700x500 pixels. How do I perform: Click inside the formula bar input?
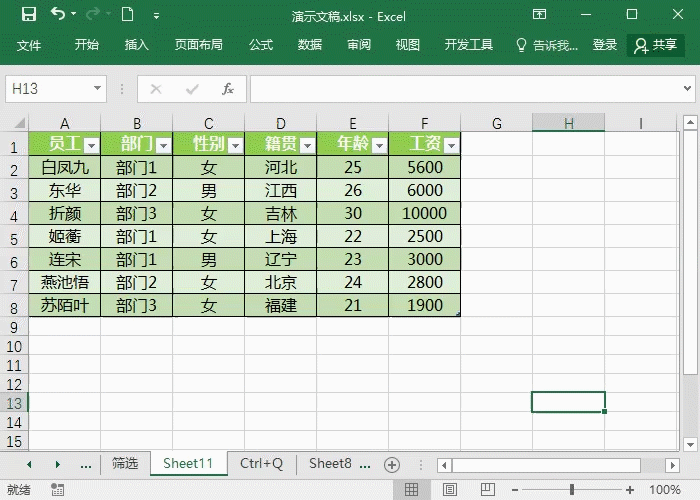click(464, 89)
